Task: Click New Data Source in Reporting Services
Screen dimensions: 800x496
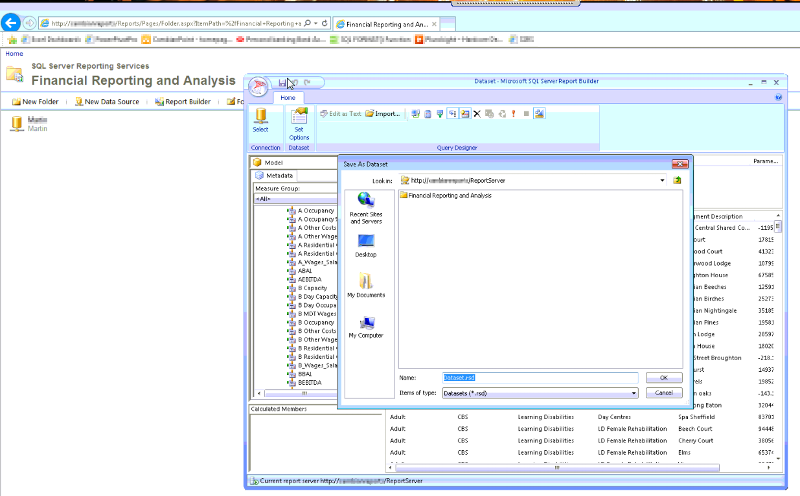Action: click(x=107, y=102)
